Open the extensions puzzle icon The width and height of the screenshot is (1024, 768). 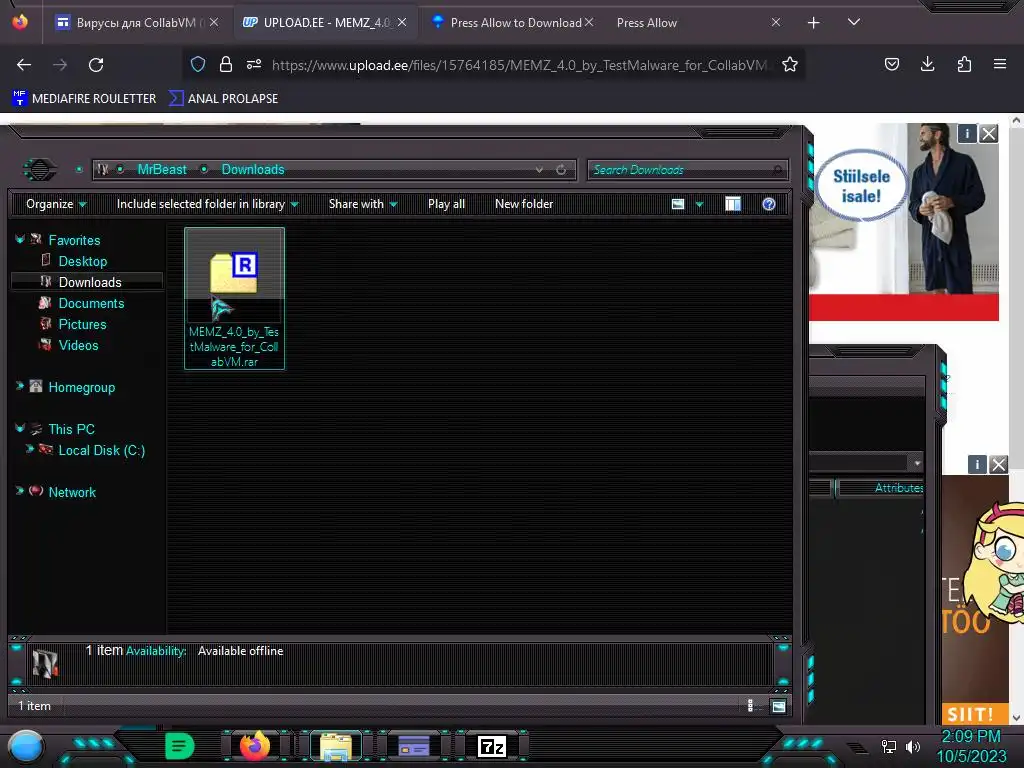[964, 64]
